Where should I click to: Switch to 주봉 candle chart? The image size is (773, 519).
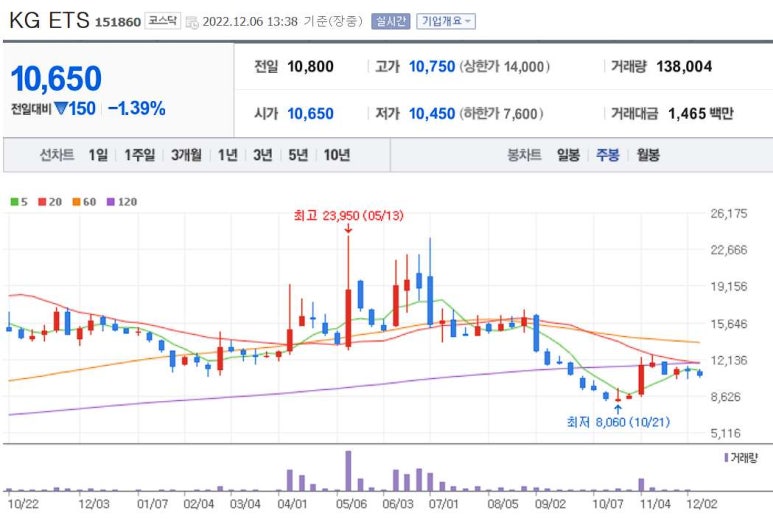tap(607, 155)
